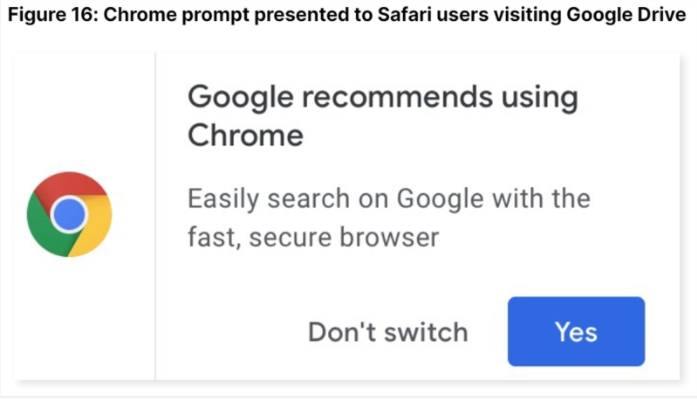Click the word 'recommends' in the heading
This screenshot has height=399, width=697.
pyautogui.click(x=397, y=97)
